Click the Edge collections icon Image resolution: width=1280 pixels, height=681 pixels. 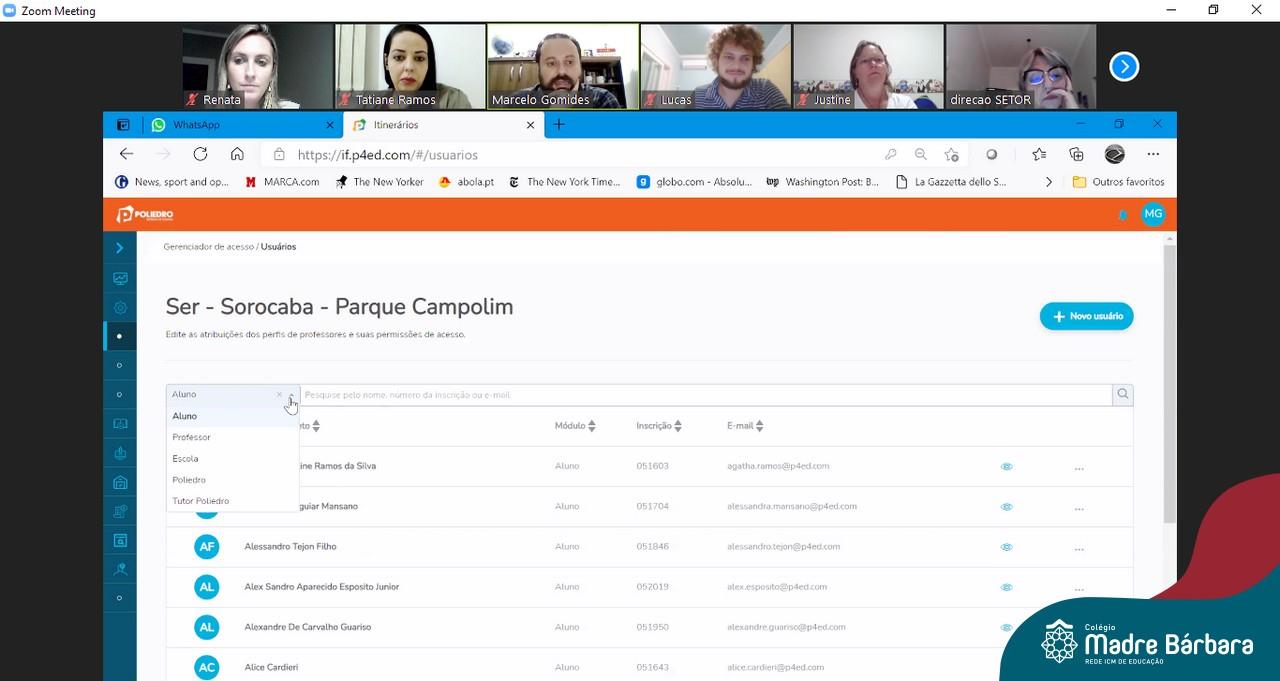tap(1076, 154)
